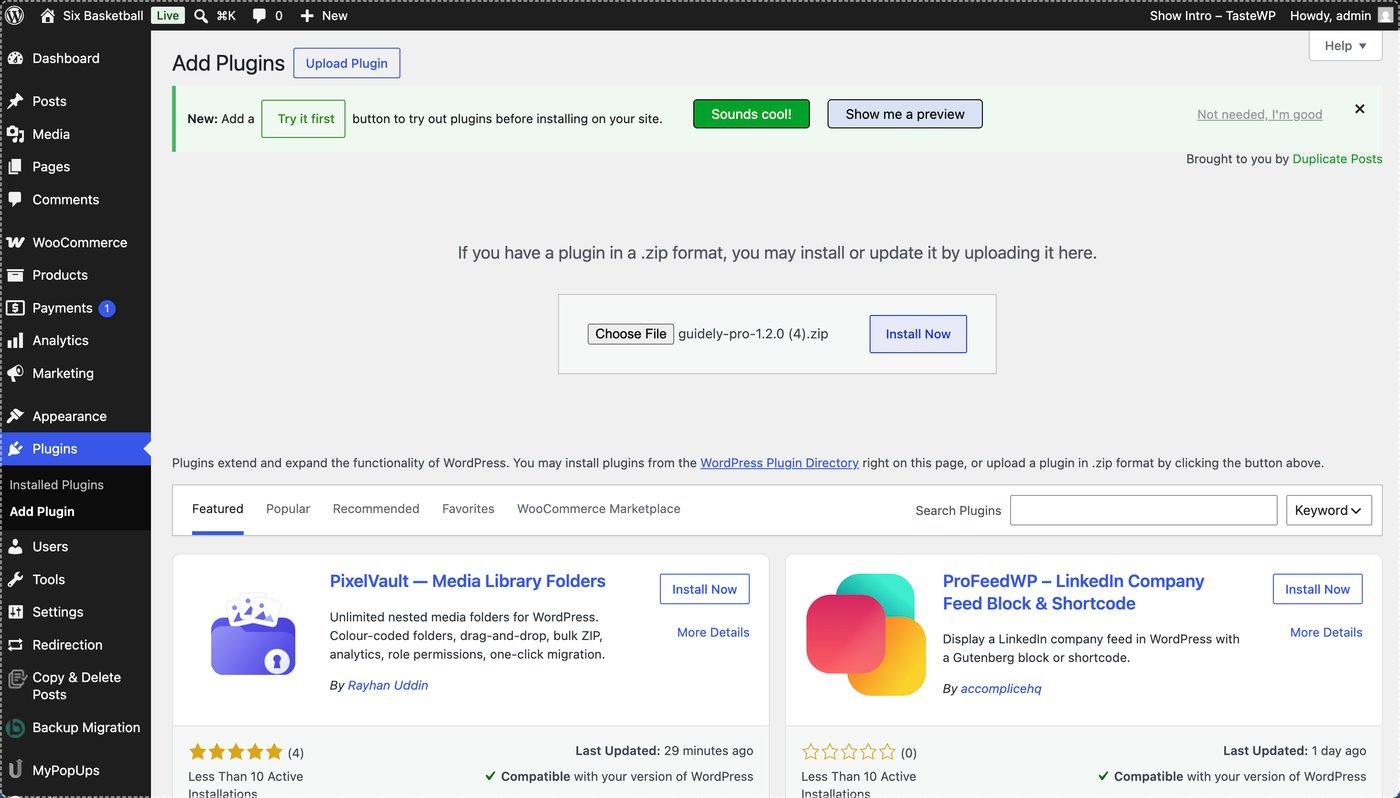The width and height of the screenshot is (1400, 798).
Task: Install the PixelVault plugin
Action: [x=704, y=589]
